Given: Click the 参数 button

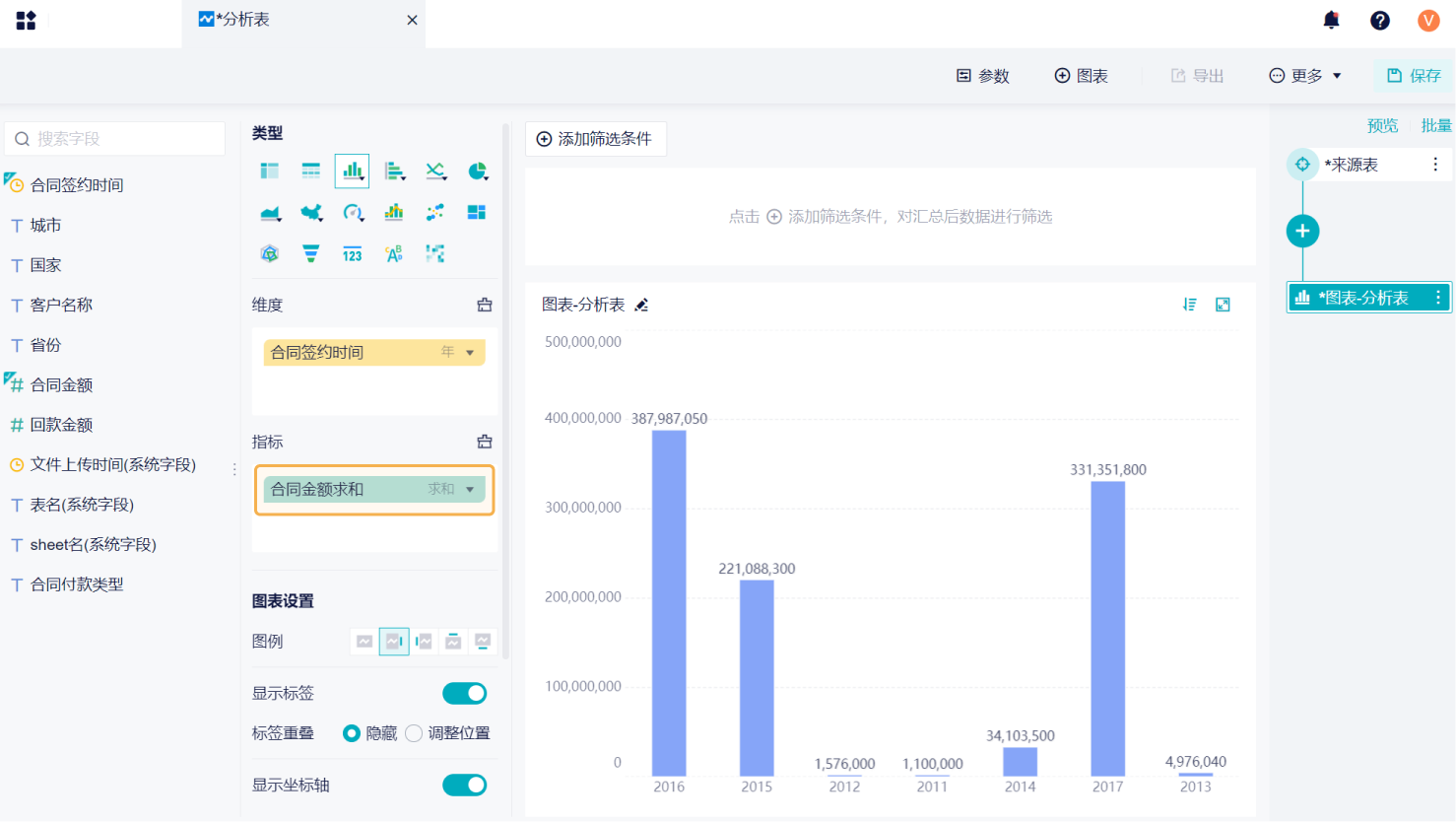Looking at the screenshot, I should pos(983,76).
